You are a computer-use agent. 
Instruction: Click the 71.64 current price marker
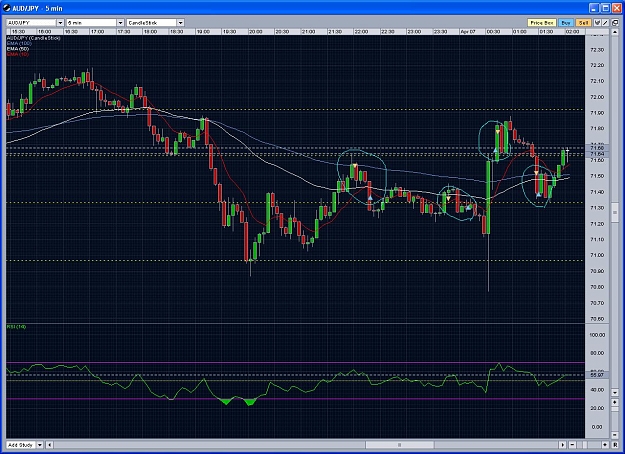click(597, 154)
